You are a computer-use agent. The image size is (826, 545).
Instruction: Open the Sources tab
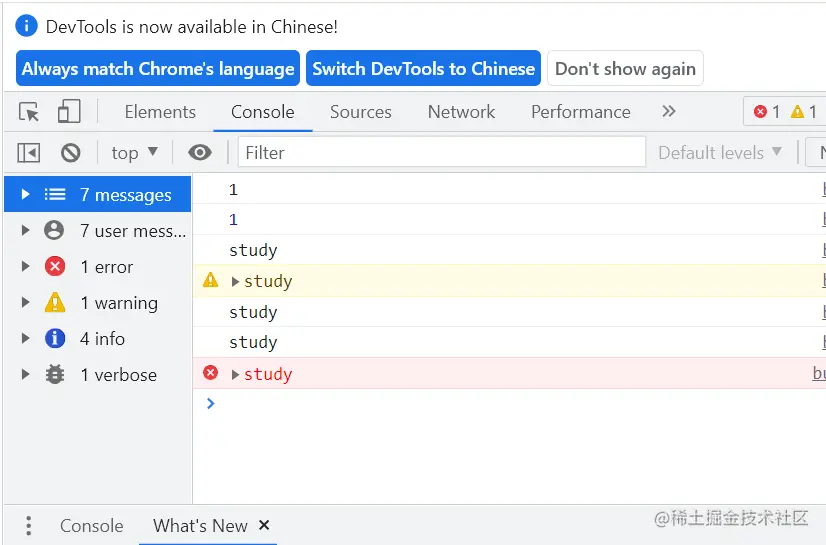[360, 112]
